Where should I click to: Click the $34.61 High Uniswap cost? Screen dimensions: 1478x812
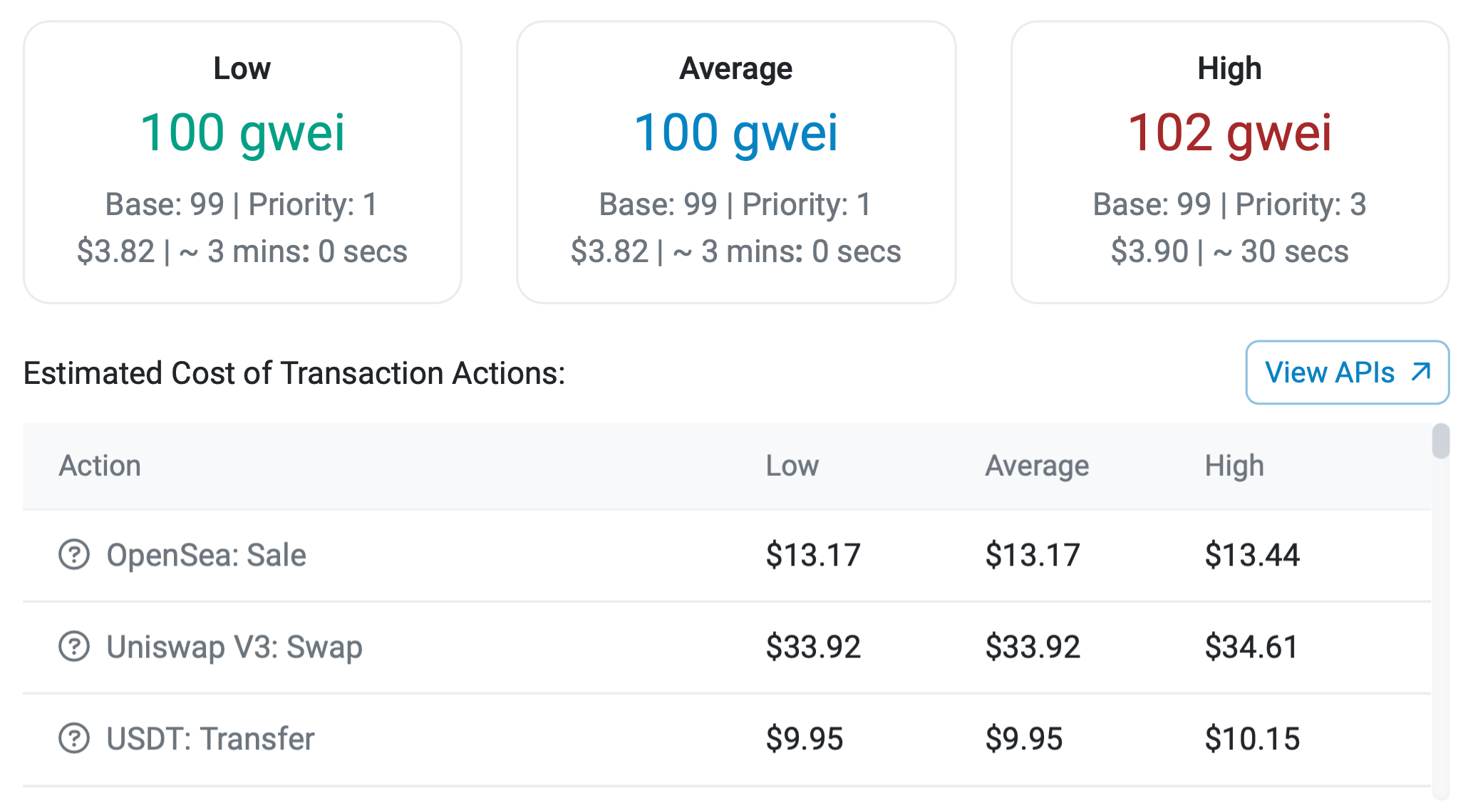tap(1251, 647)
